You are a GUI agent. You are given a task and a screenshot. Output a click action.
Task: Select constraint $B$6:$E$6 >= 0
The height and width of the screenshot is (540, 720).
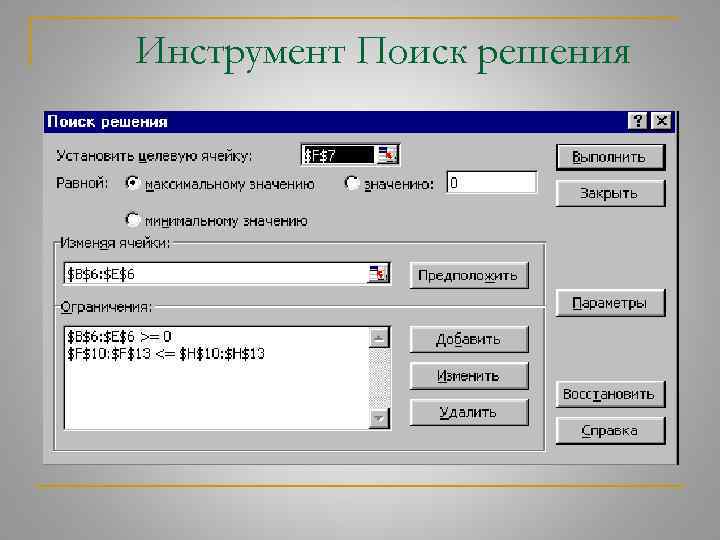click(x=119, y=337)
